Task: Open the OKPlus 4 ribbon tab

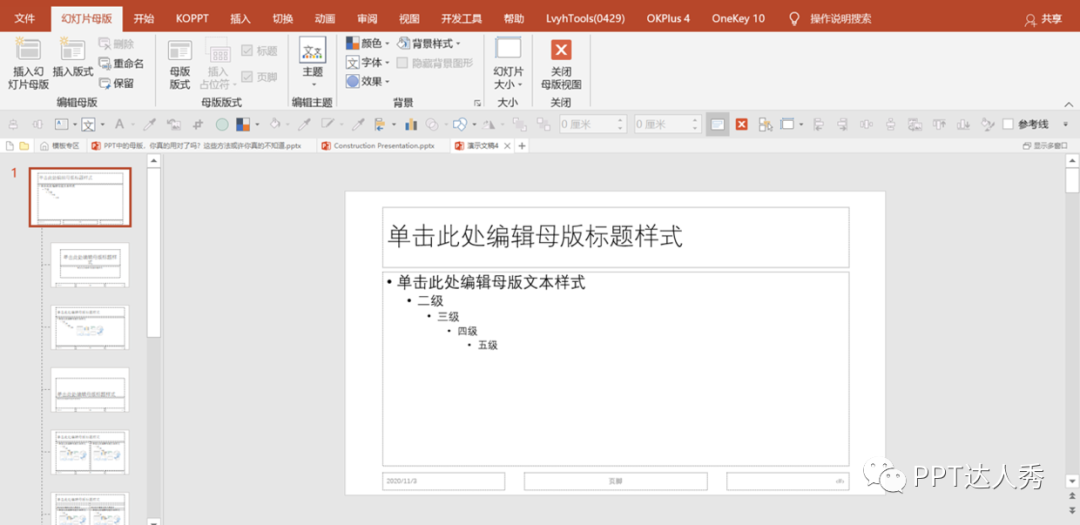Action: 668,19
